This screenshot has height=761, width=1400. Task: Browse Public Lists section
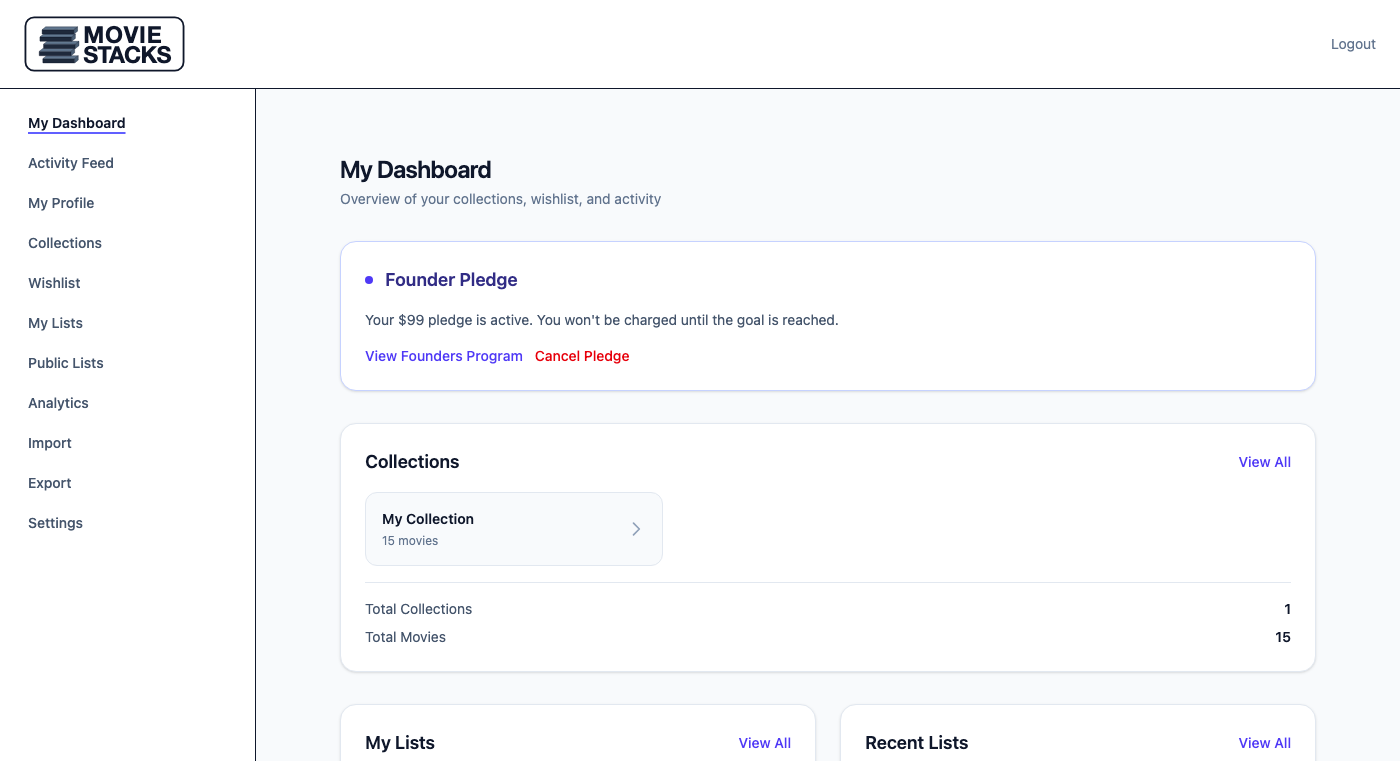(x=66, y=363)
